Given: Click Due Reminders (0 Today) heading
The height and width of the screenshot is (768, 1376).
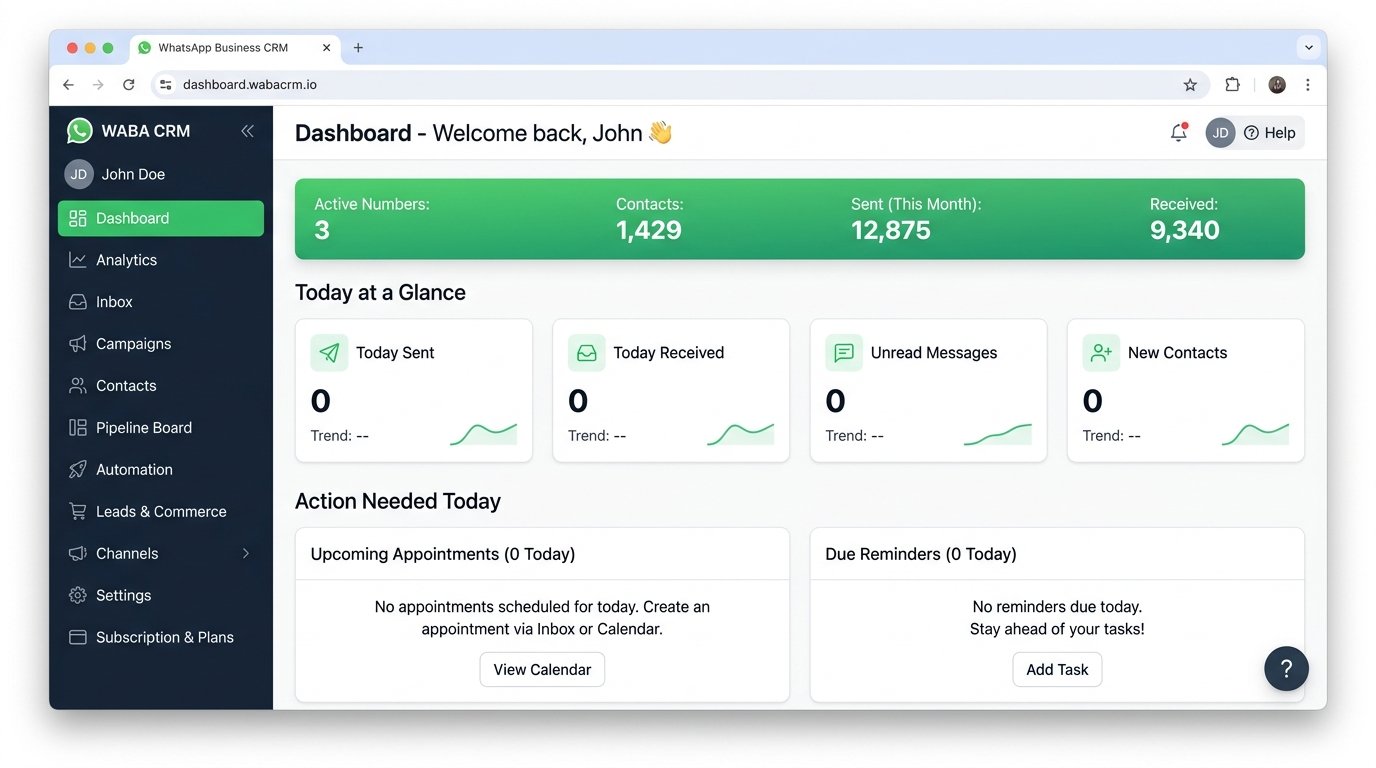Looking at the screenshot, I should [x=921, y=554].
